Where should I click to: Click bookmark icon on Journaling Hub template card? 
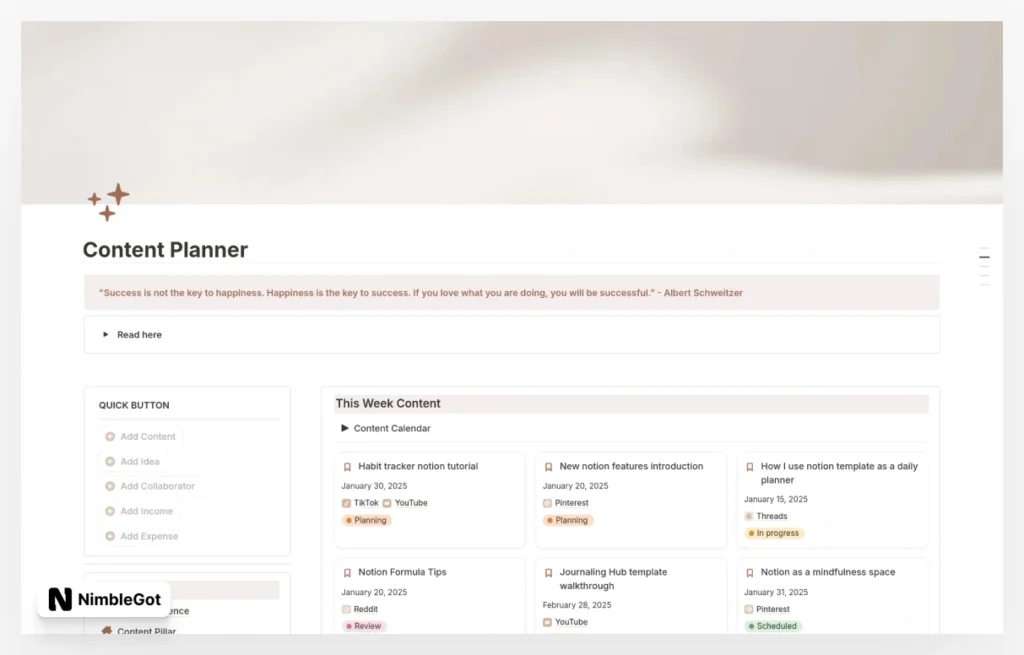(x=549, y=573)
